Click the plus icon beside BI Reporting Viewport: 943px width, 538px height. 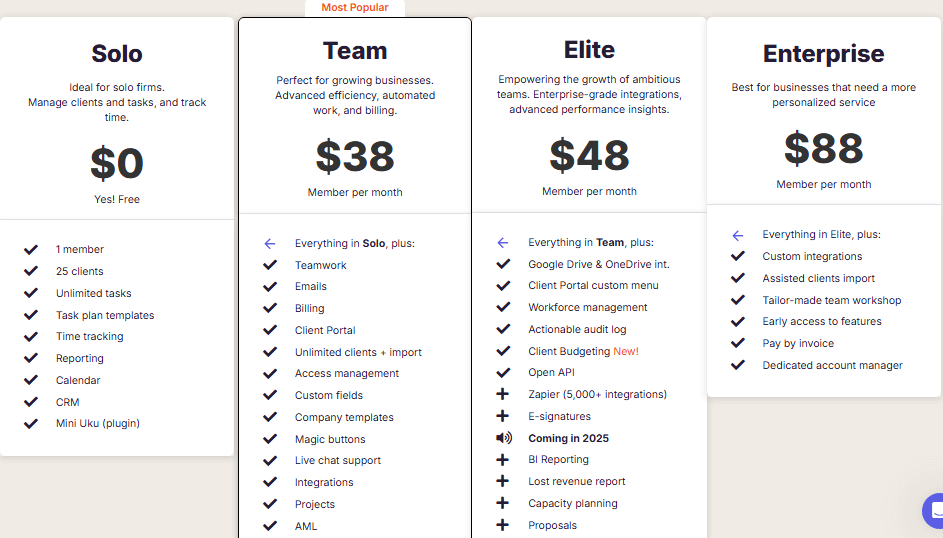pyautogui.click(x=503, y=460)
